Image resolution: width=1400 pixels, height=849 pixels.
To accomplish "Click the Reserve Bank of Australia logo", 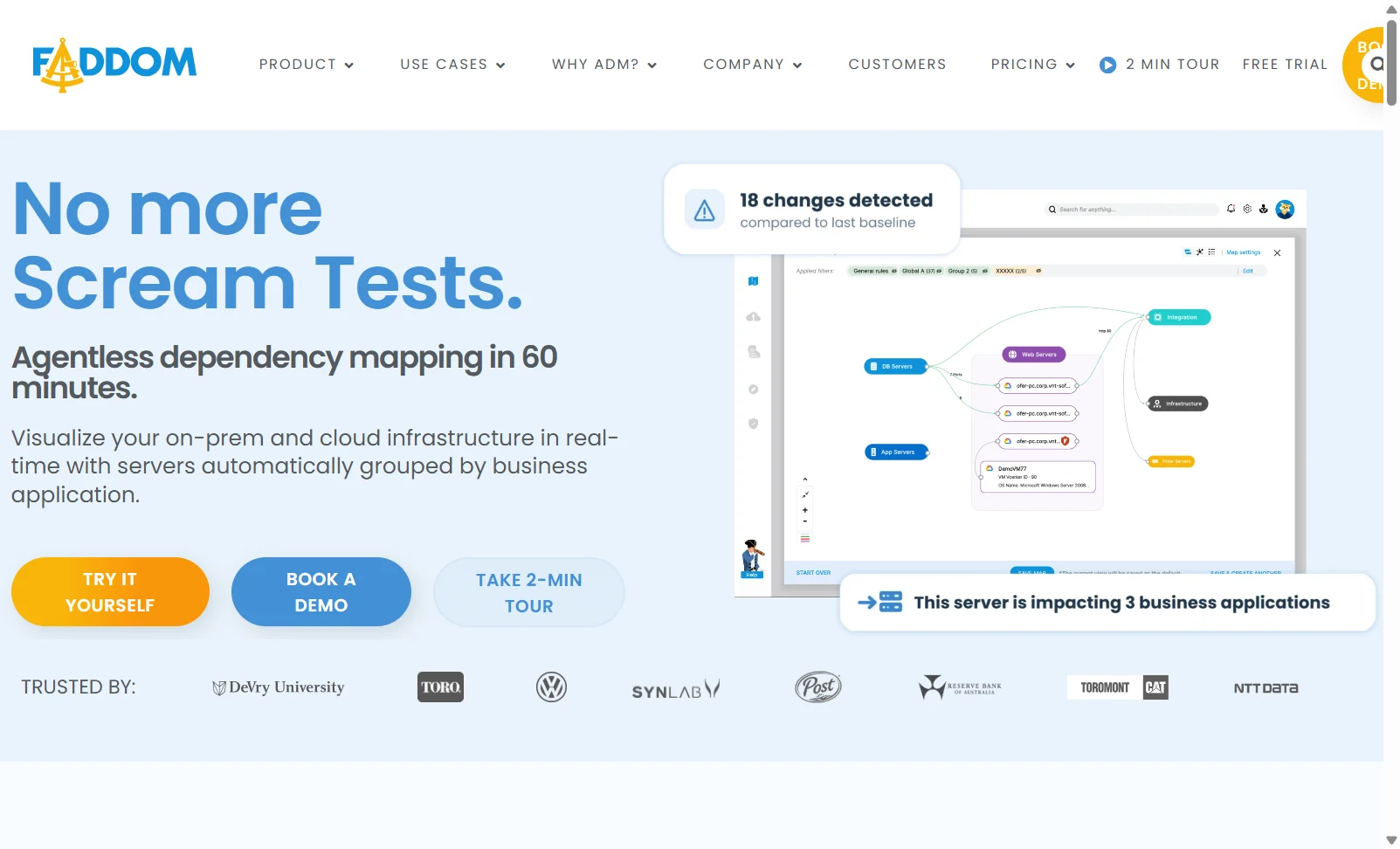I will click(x=960, y=687).
